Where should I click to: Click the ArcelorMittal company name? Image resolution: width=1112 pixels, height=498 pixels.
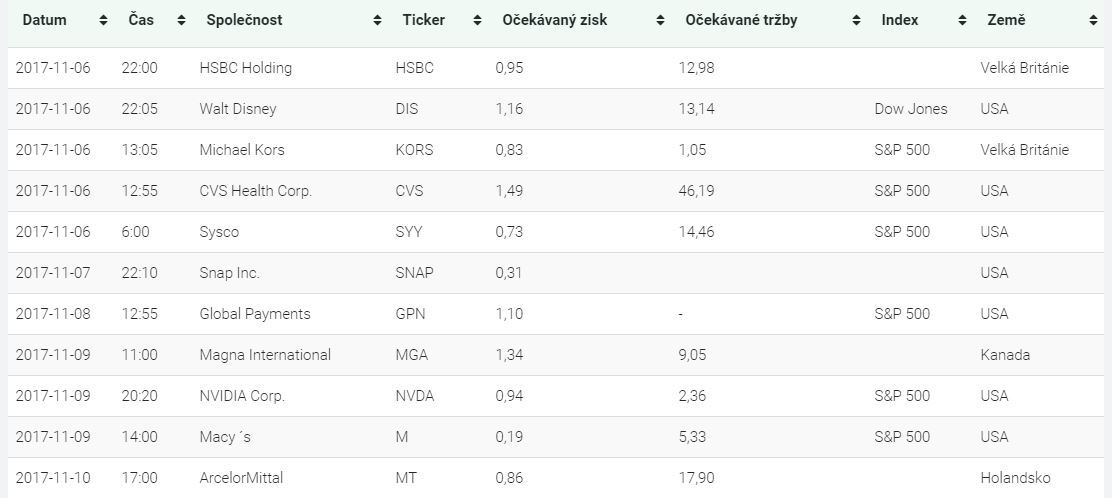click(246, 478)
